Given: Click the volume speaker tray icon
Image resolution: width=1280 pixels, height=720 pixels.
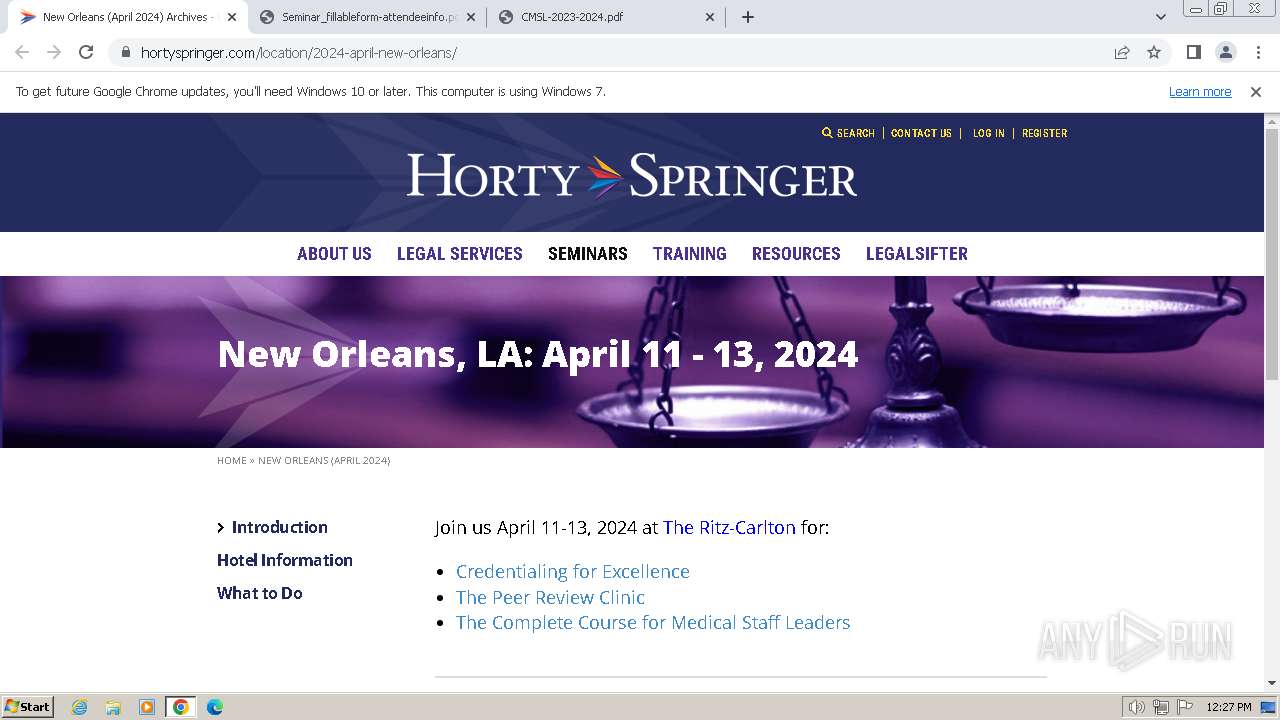Looking at the screenshot, I should 1137,707.
